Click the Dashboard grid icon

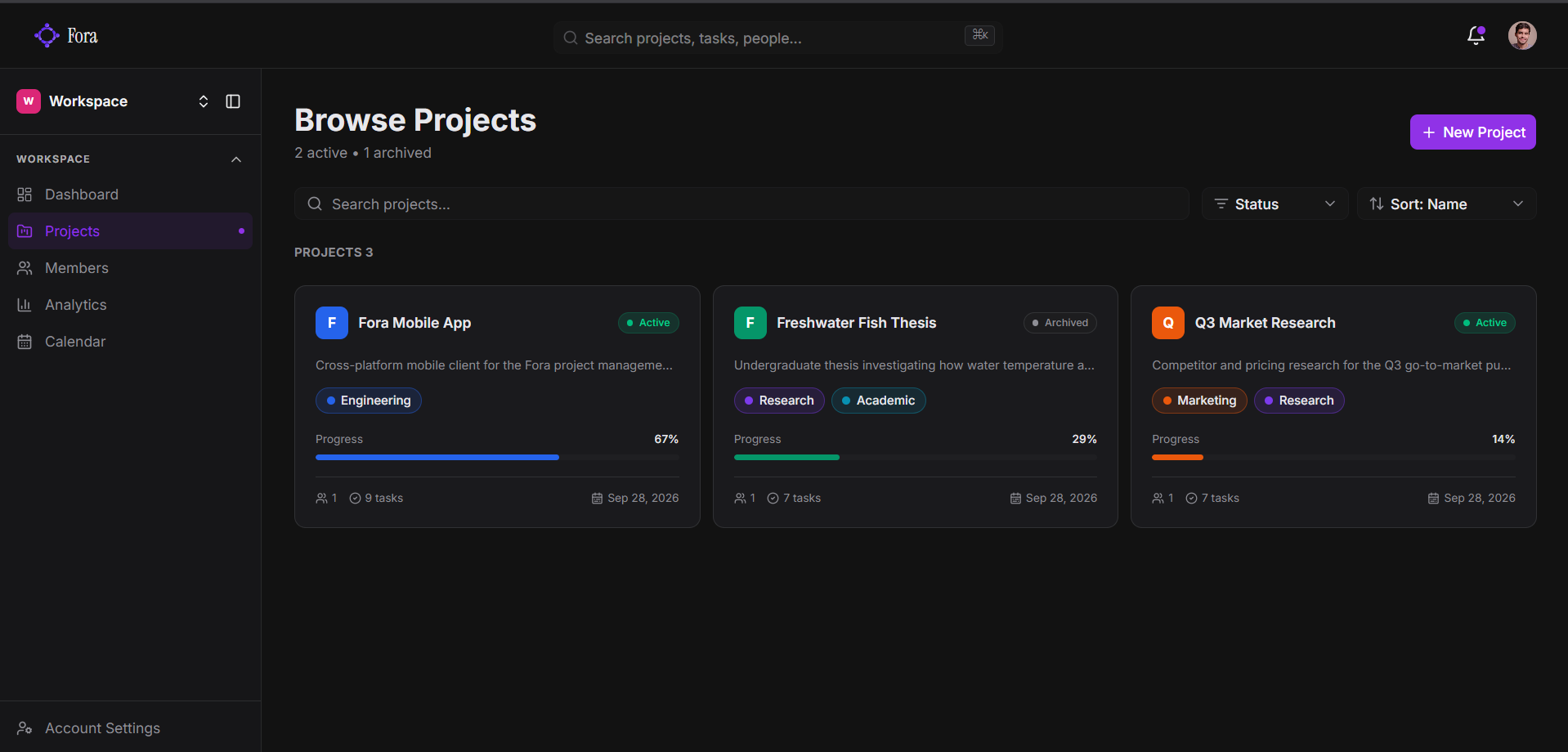pos(25,195)
